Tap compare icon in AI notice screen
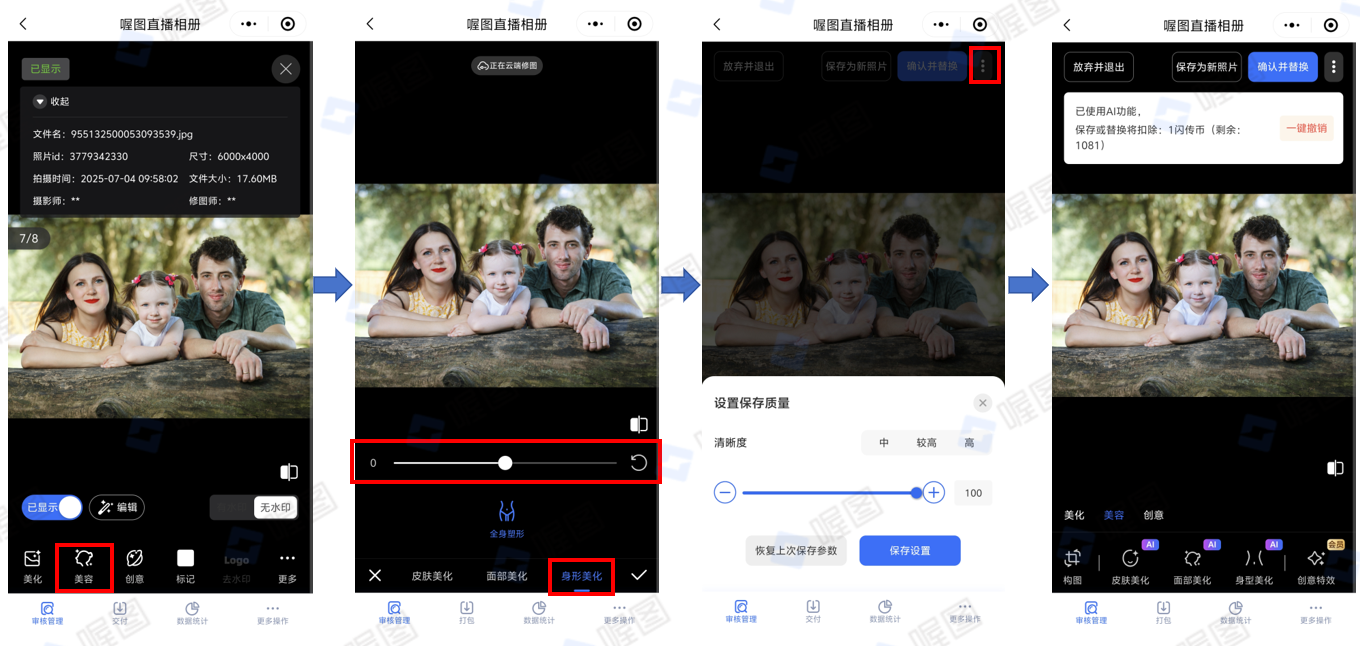This screenshot has width=1360, height=646. [1334, 468]
